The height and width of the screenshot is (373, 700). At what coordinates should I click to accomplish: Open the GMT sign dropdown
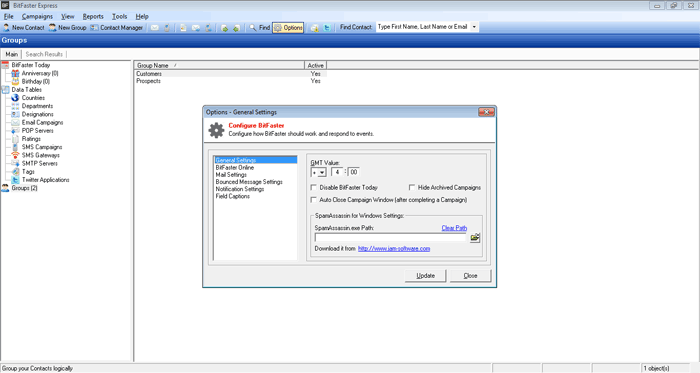click(322, 172)
